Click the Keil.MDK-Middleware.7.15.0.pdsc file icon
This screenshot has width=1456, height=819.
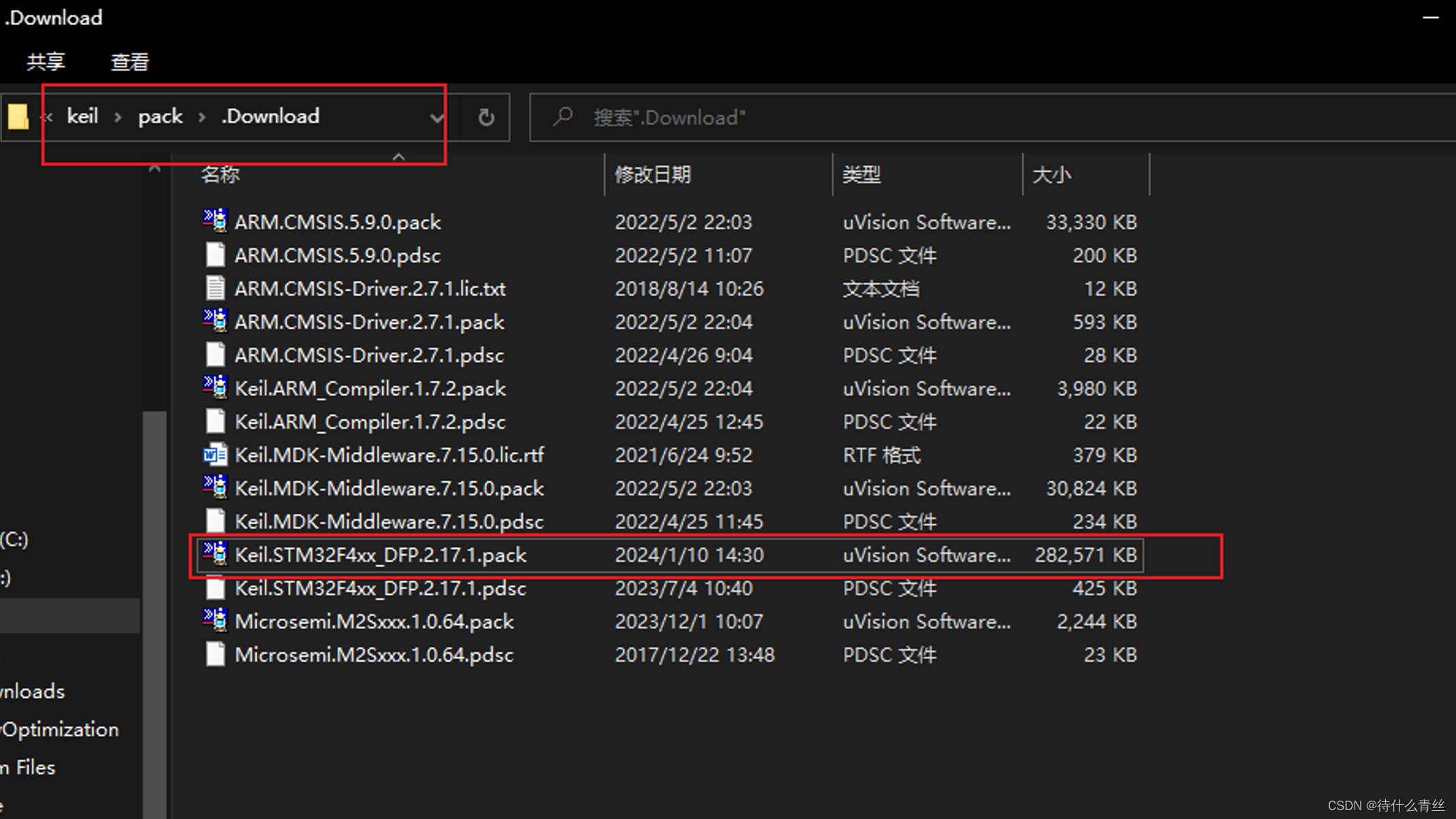pyautogui.click(x=215, y=521)
